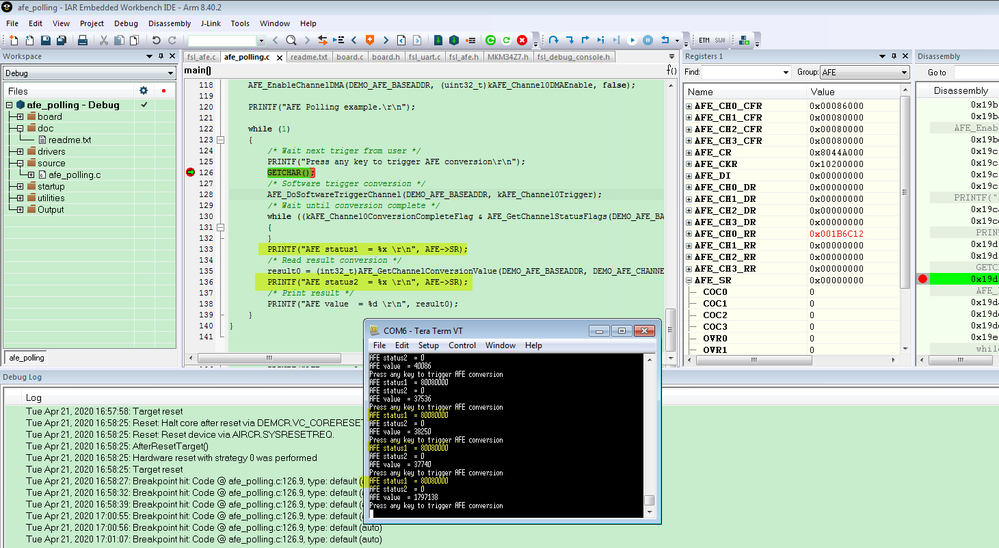Pin the Workspace panel
This screenshot has height=548, width=999.
pyautogui.click(x=160, y=56)
